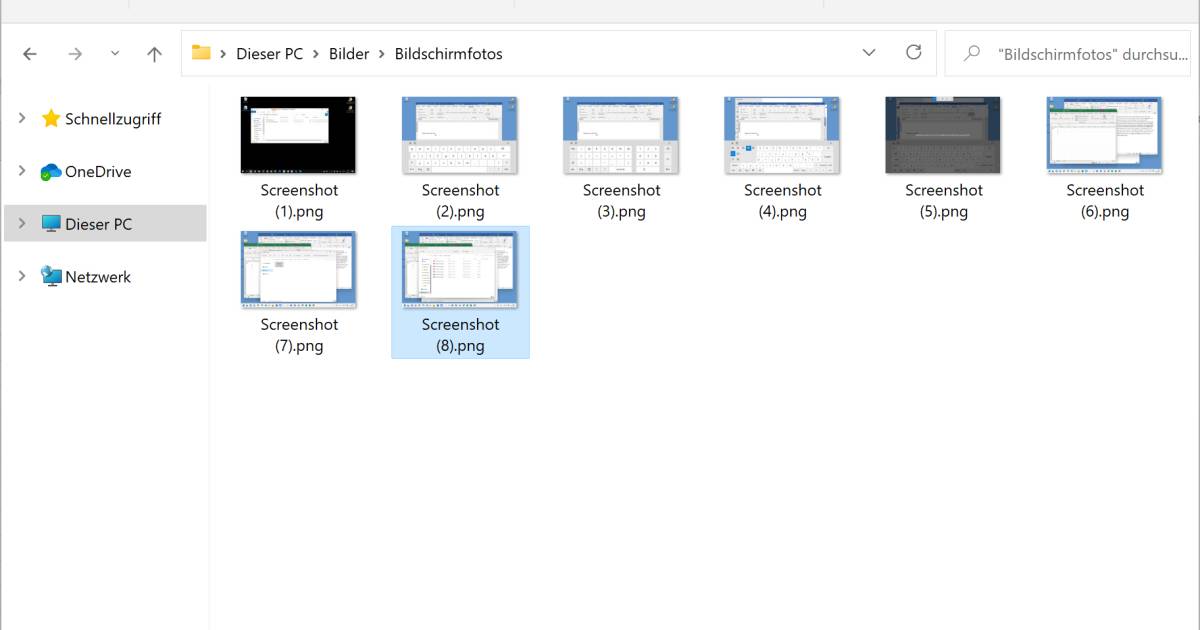Refresh the folder view
The image size is (1200, 630).
click(x=913, y=53)
